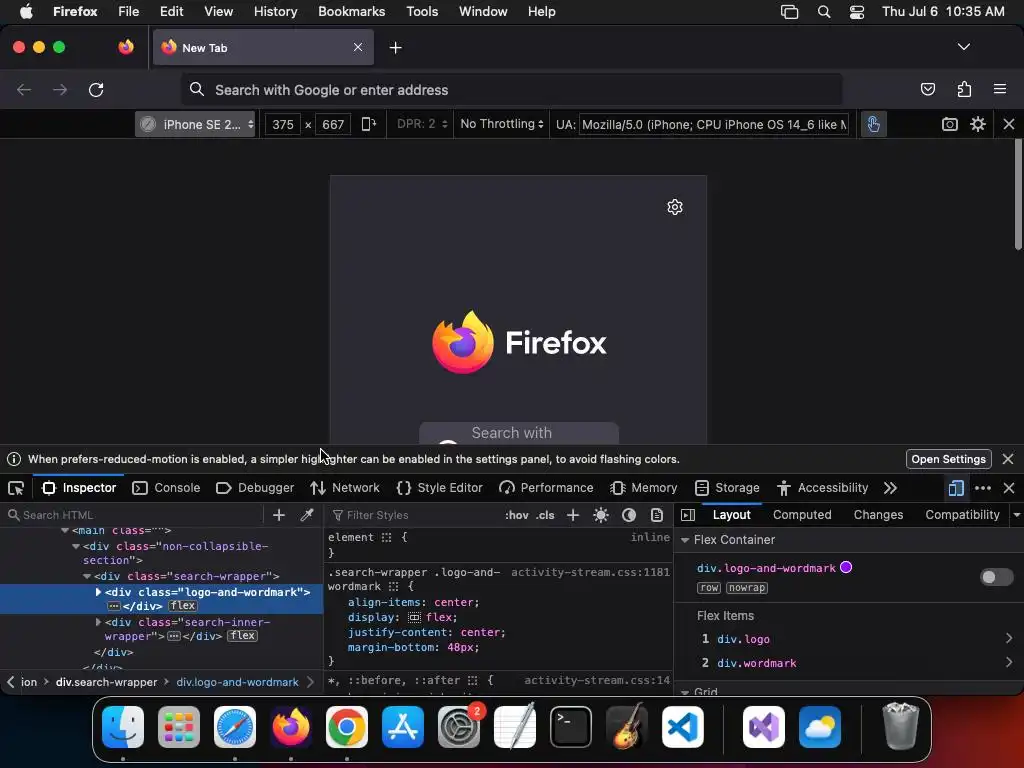Image resolution: width=1024 pixels, height=768 pixels.
Task: Dismiss the prefers-reduced-motion notification
Action: [1008, 459]
